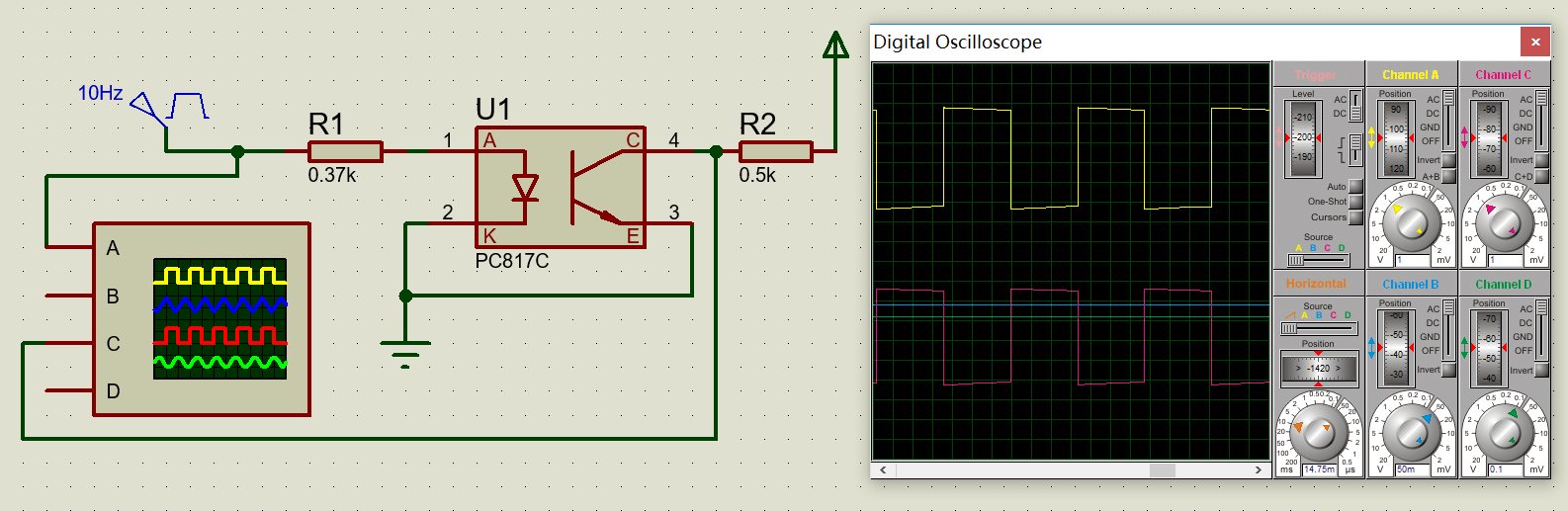Click Channel D 0.1 value field
The width and height of the screenshot is (1568, 511).
click(1505, 470)
